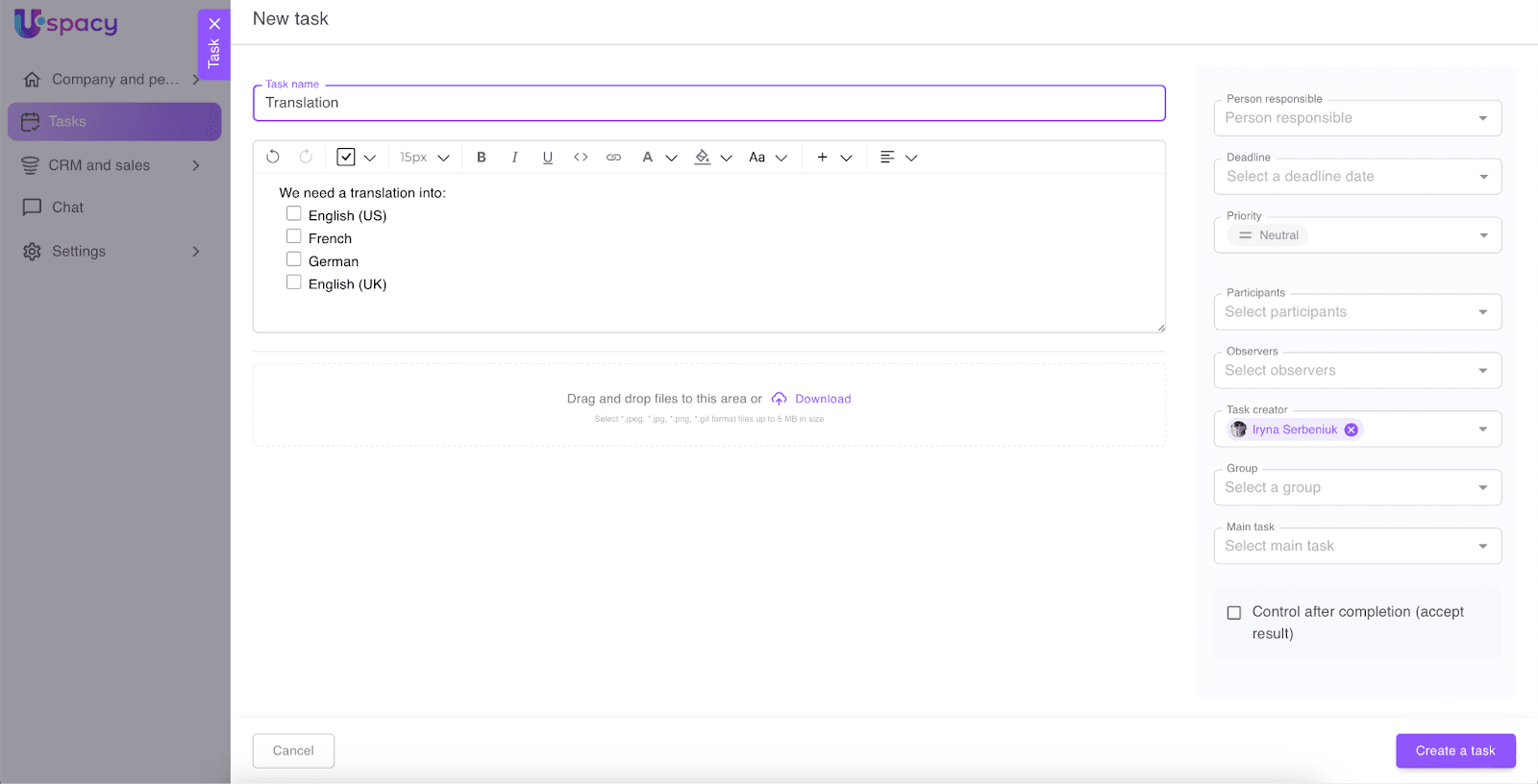Click the Task name input field
The width and height of the screenshot is (1538, 784).
pyautogui.click(x=708, y=103)
